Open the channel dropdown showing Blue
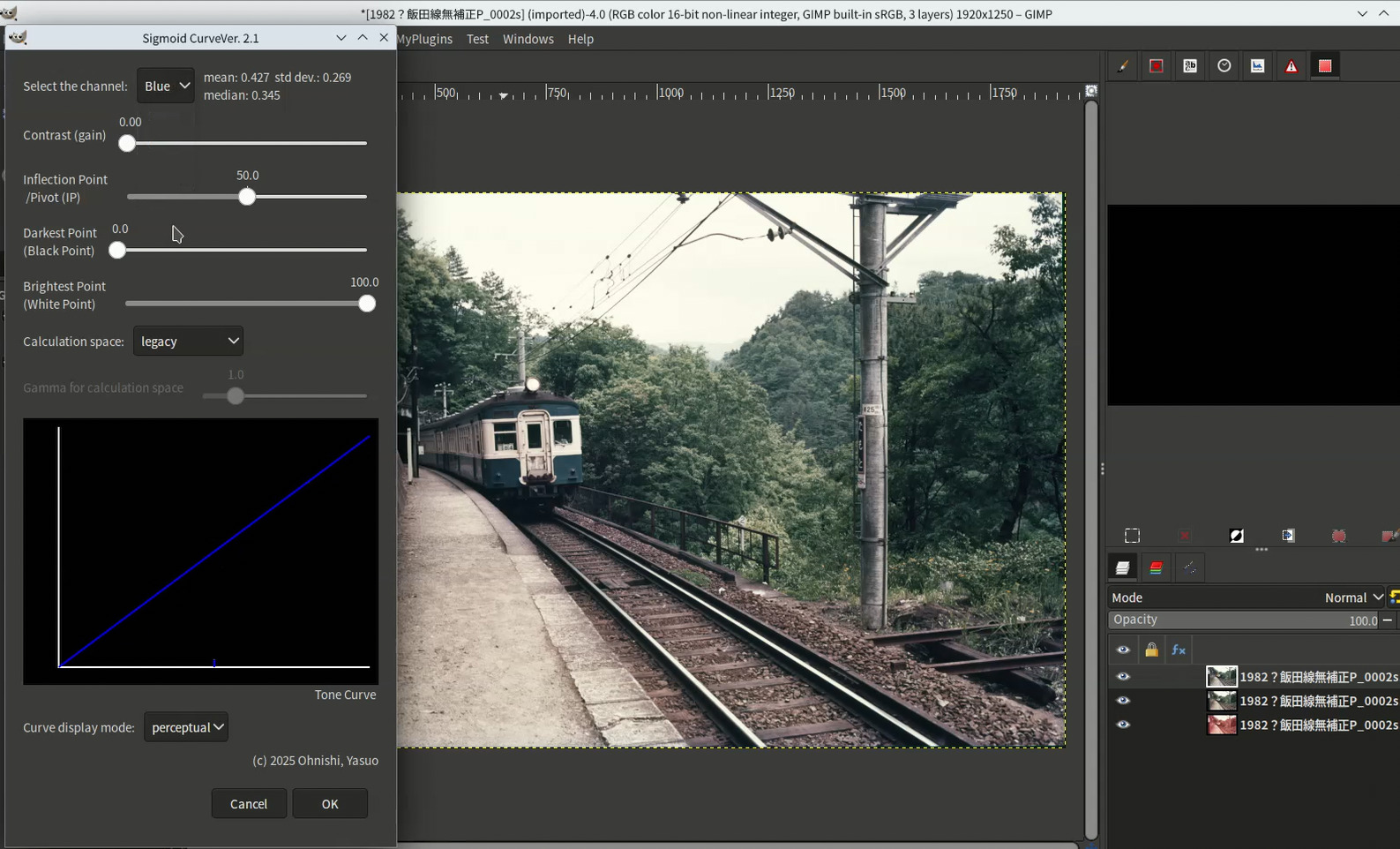 [x=166, y=86]
